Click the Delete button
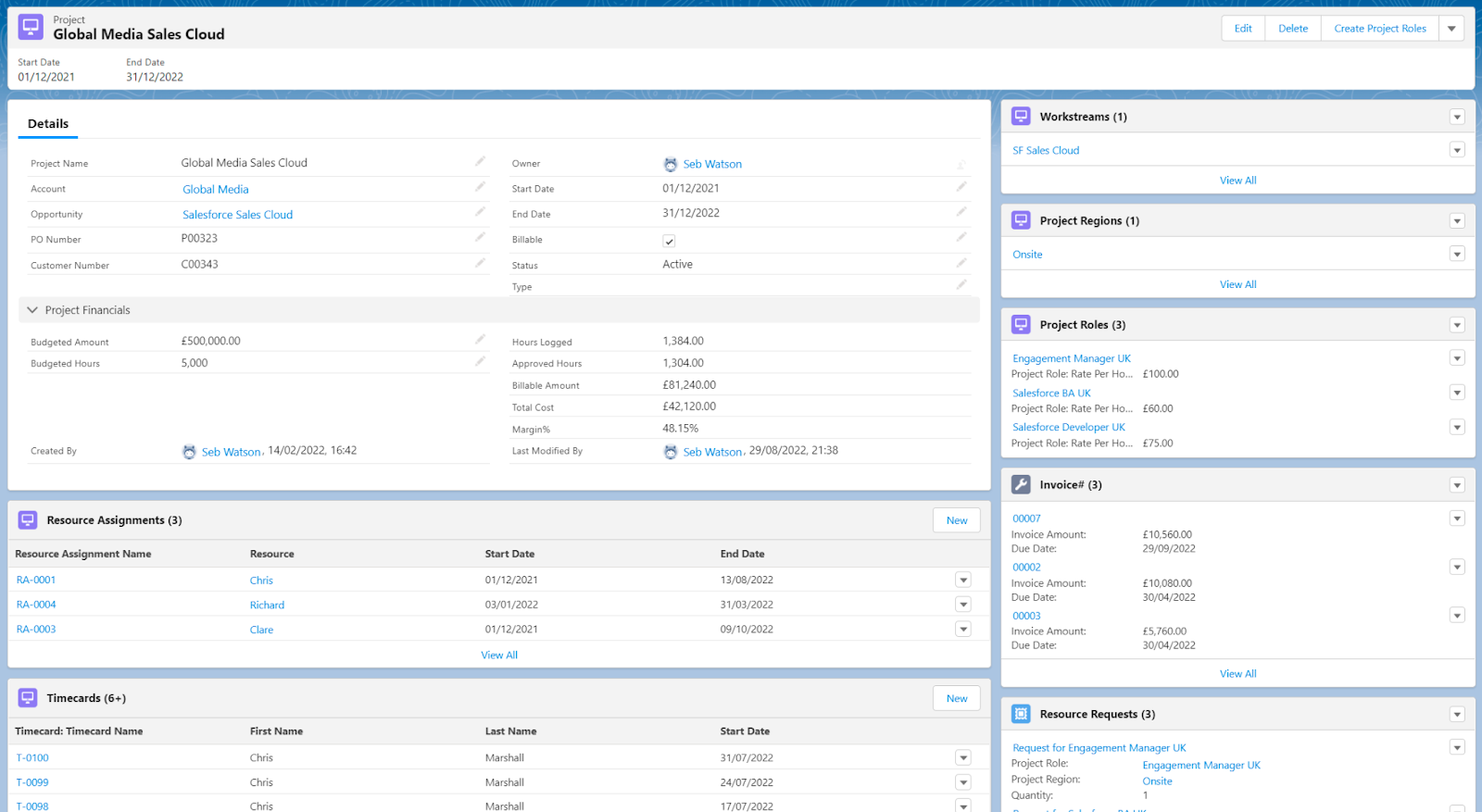The height and width of the screenshot is (812, 1482). tap(1293, 29)
